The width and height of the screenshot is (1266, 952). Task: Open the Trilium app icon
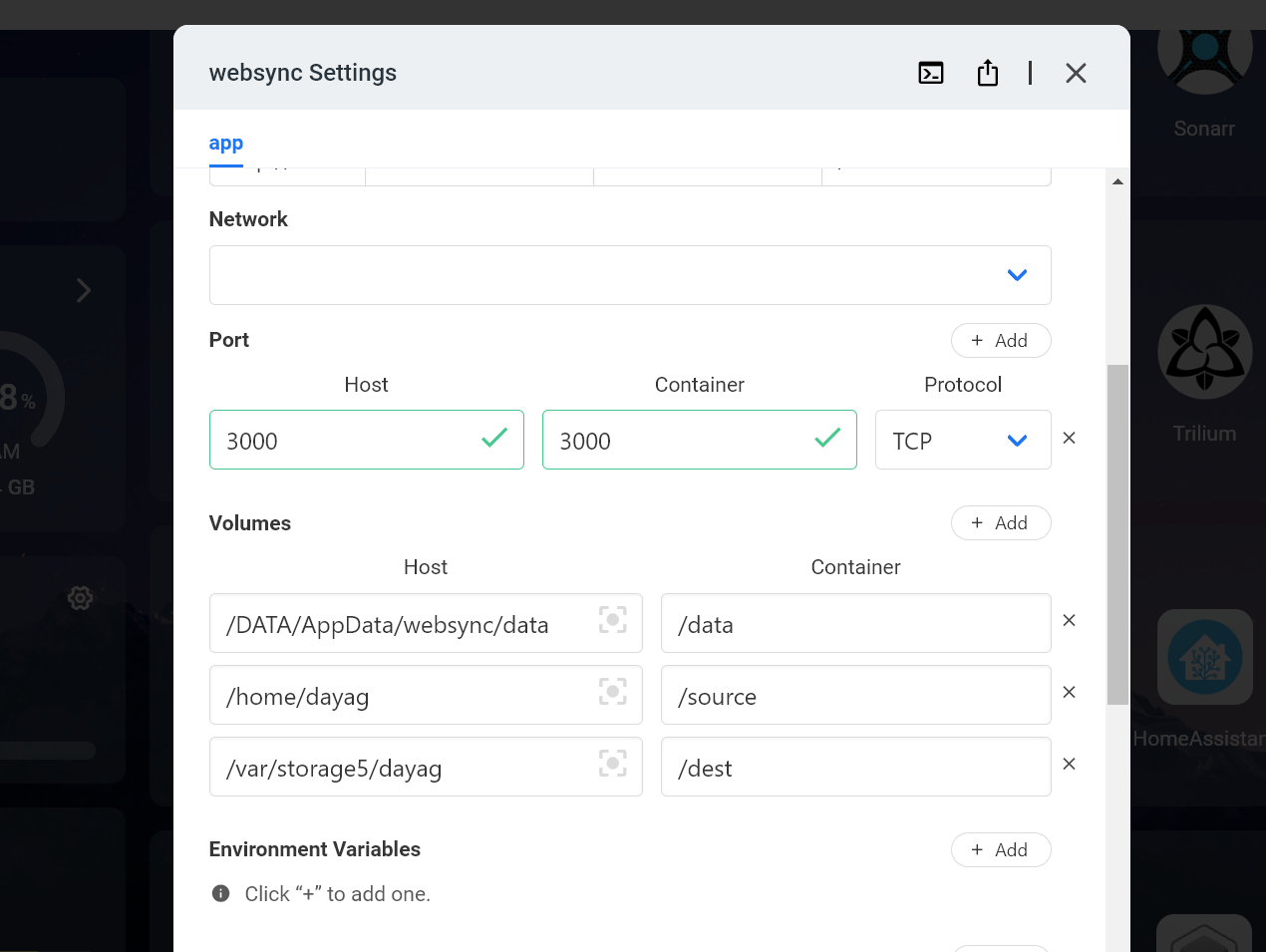click(x=1204, y=353)
